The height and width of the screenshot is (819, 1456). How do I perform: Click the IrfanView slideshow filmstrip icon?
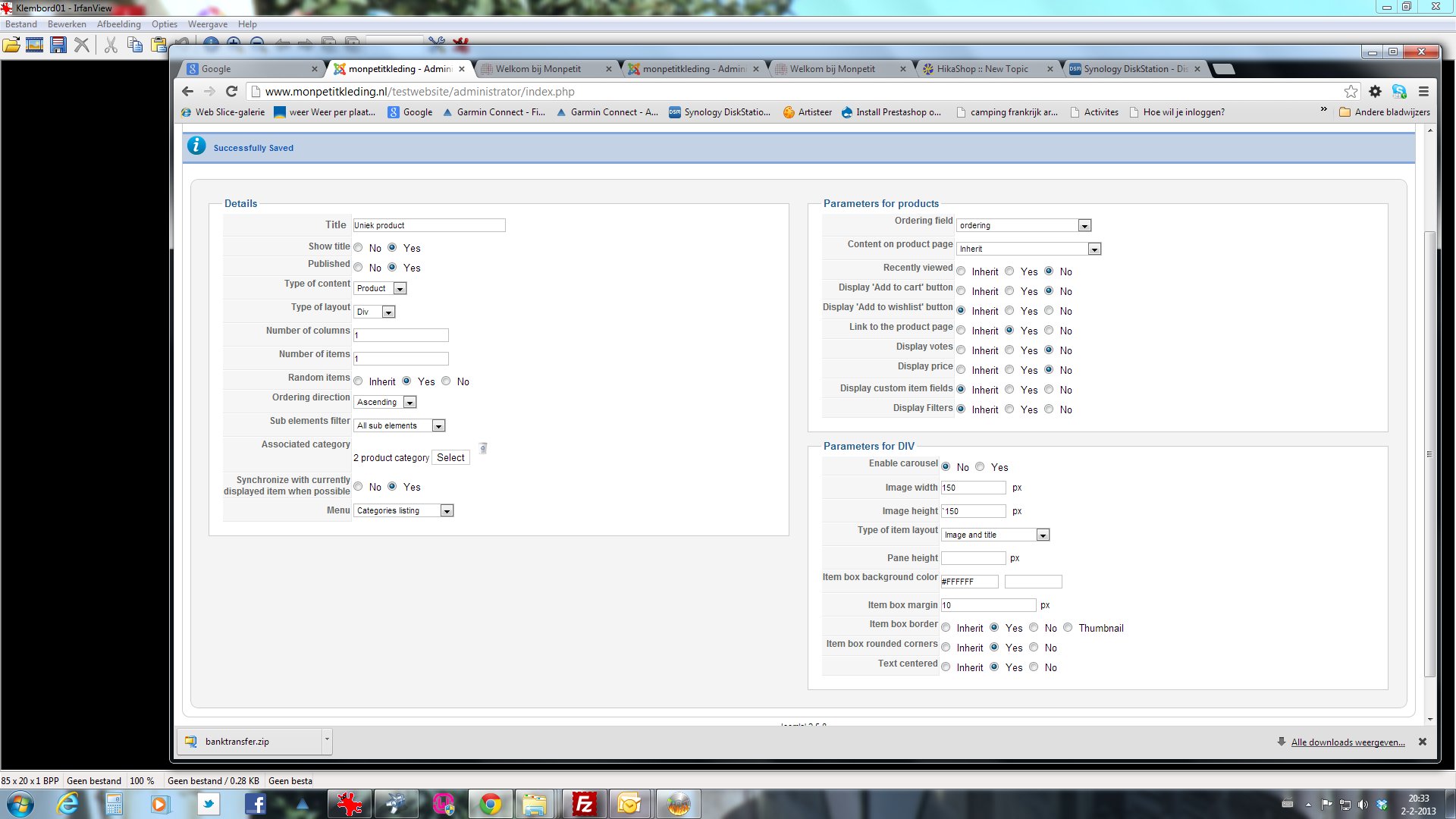pos(34,45)
